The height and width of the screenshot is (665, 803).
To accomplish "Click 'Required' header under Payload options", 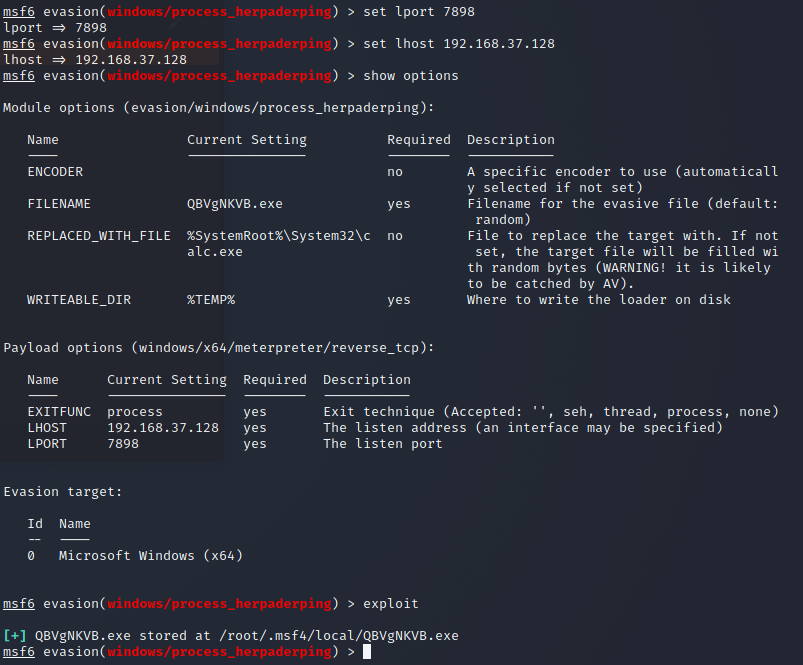I will pos(275,380).
